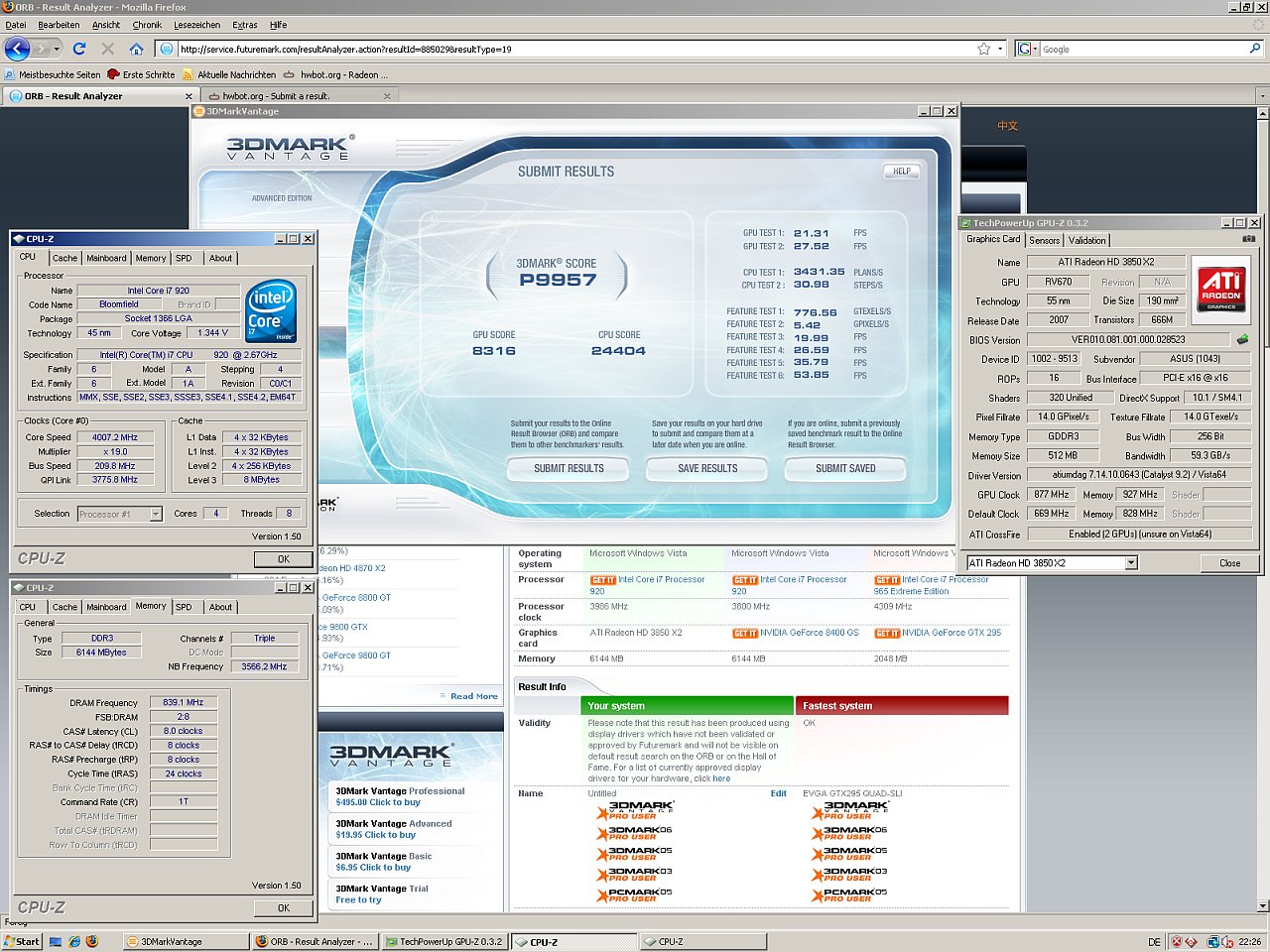
Task: Take a GPU-Z screenshot with the camera icon
Action: point(1248,239)
